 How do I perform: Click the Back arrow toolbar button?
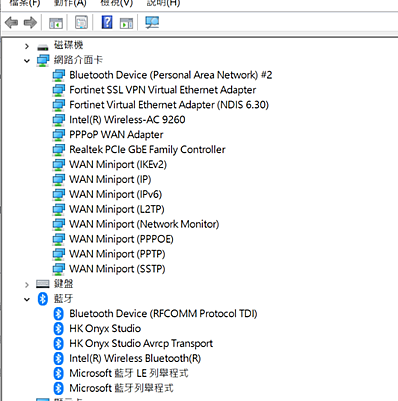click(12, 23)
